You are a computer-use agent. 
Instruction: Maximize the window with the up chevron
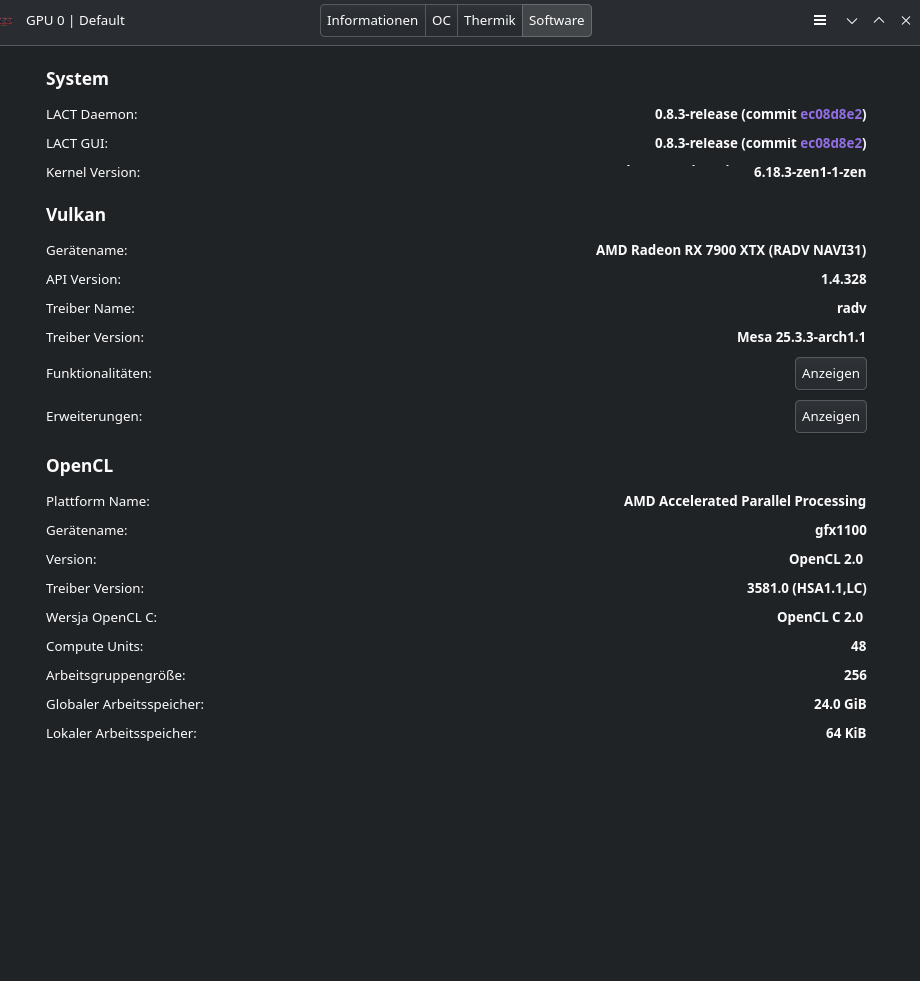tap(879, 20)
